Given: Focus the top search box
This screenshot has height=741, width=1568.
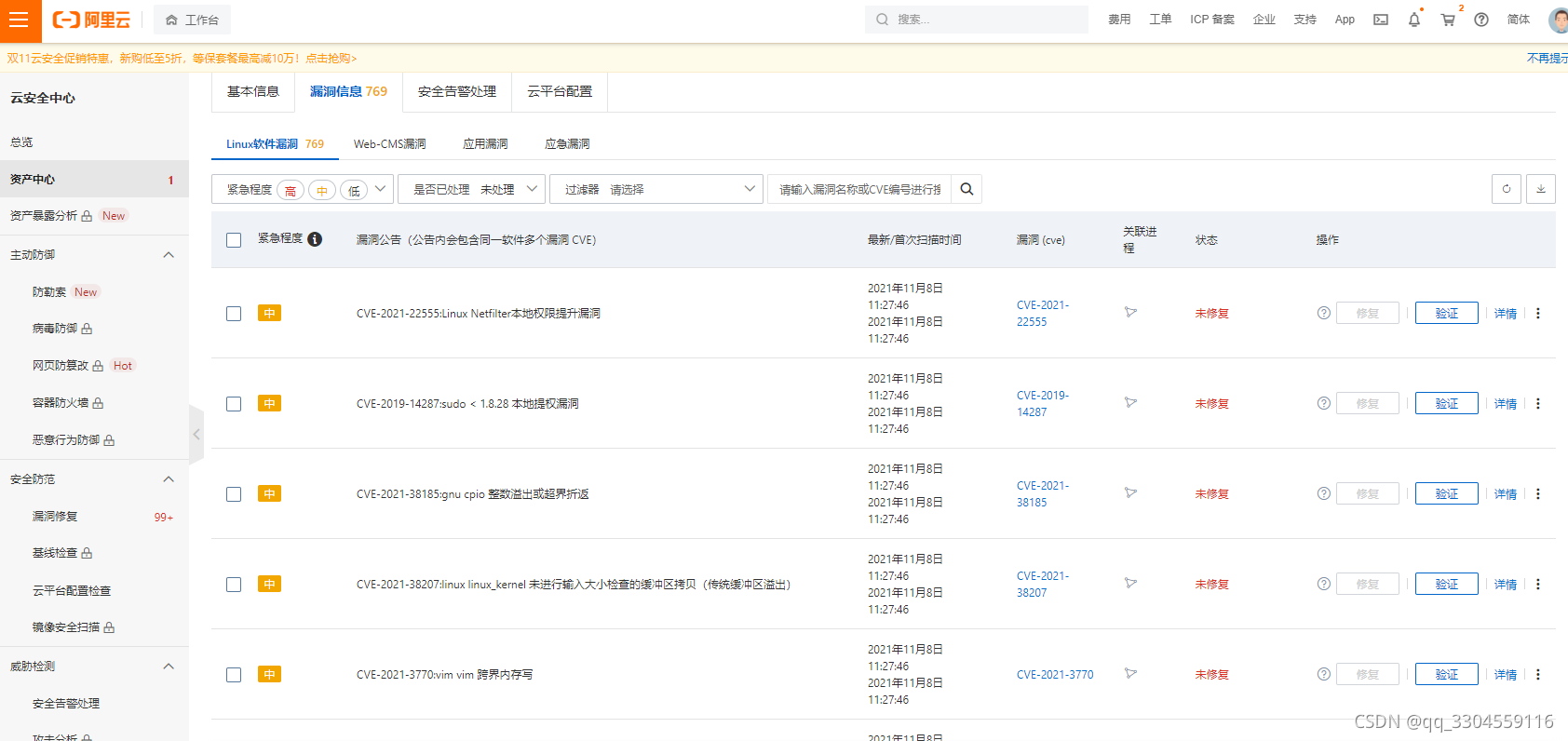Looking at the screenshot, I should [977, 20].
